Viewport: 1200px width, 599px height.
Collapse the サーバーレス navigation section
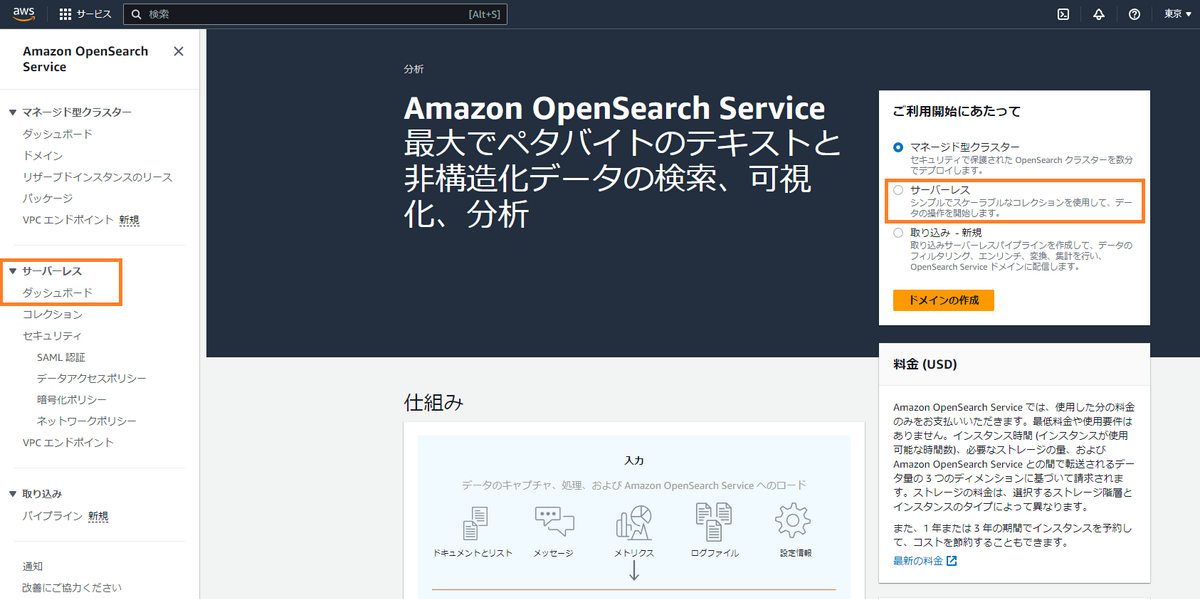pos(13,271)
